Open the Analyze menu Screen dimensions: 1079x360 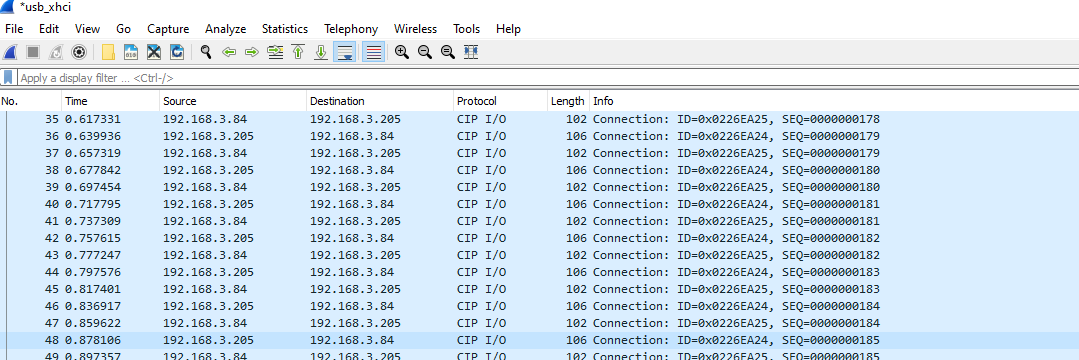tap(225, 29)
